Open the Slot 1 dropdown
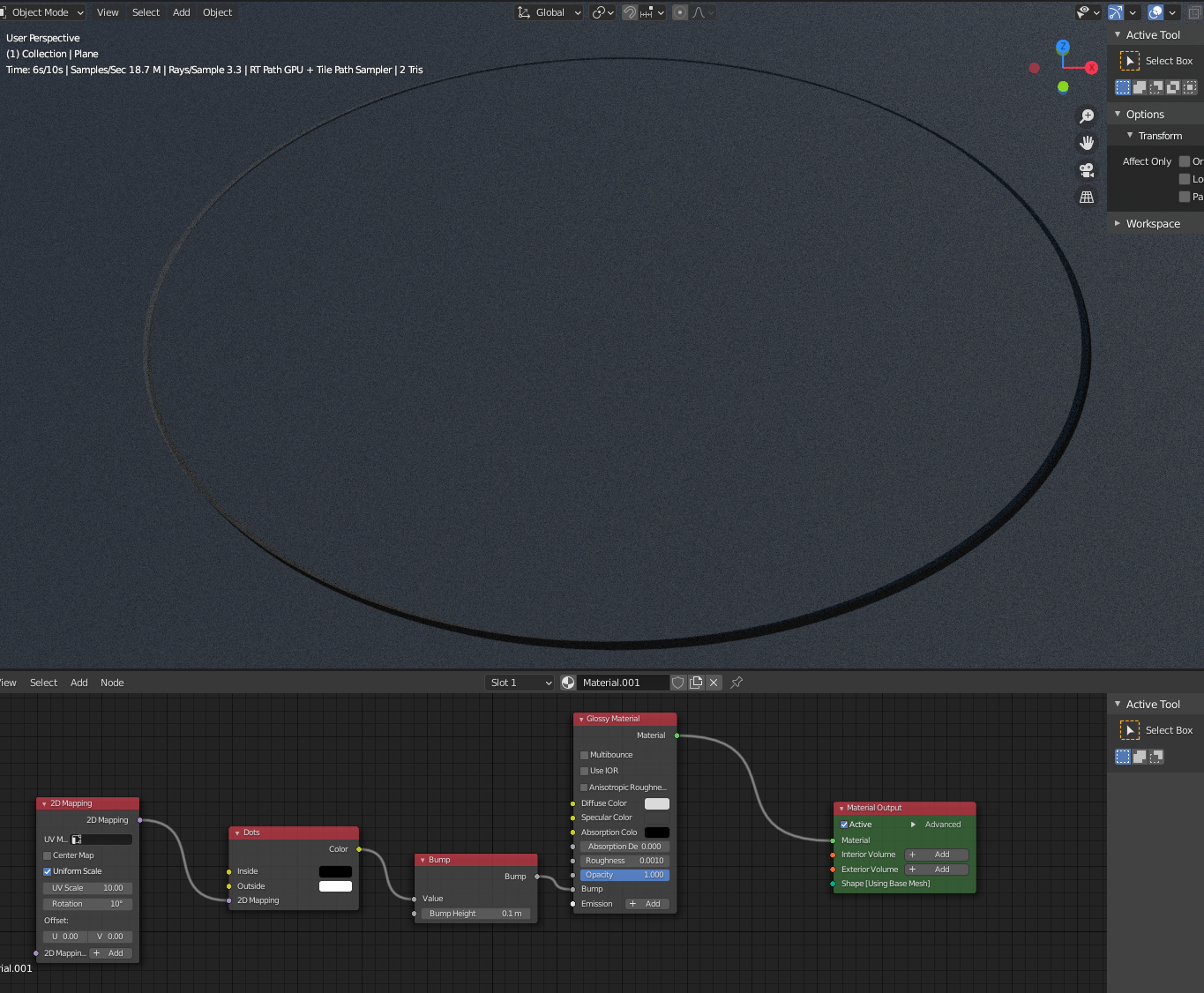This screenshot has height=993, width=1204. pos(520,683)
